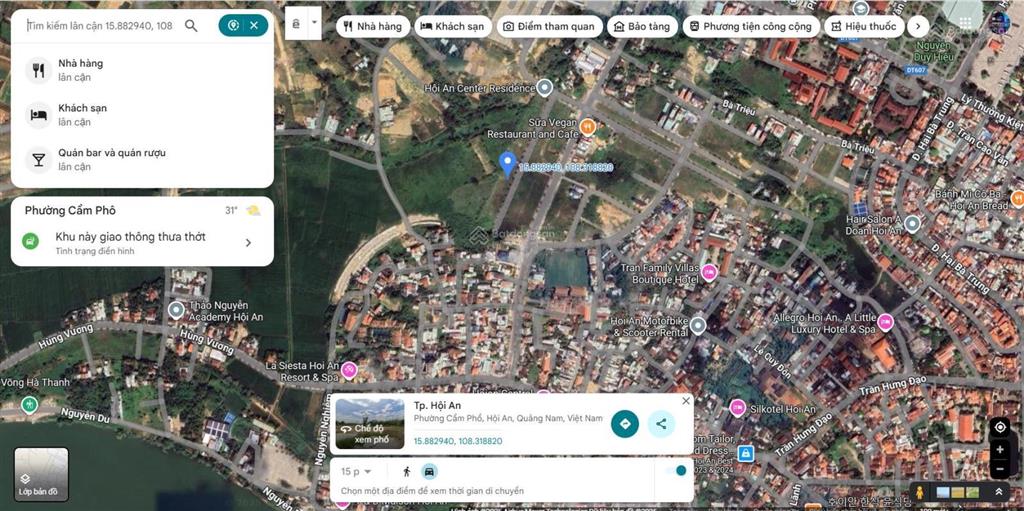Open directions with the blue route icon

tap(625, 423)
